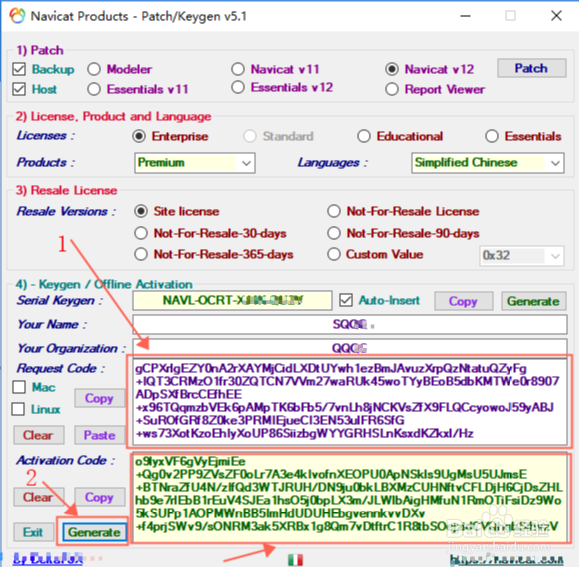Select Navicat v12 radio button
Image resolution: width=582 pixels, height=567 pixels.
[392, 69]
